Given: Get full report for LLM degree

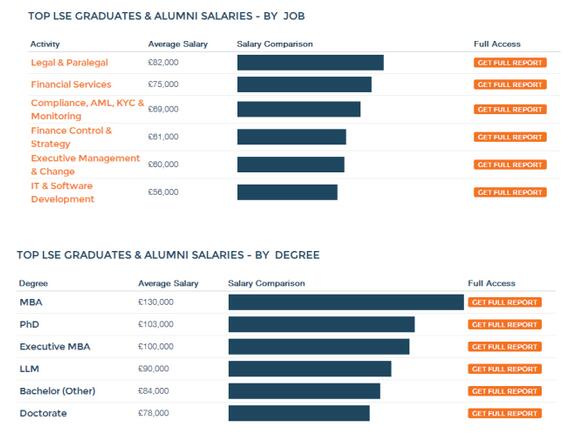Looking at the screenshot, I should [505, 369].
